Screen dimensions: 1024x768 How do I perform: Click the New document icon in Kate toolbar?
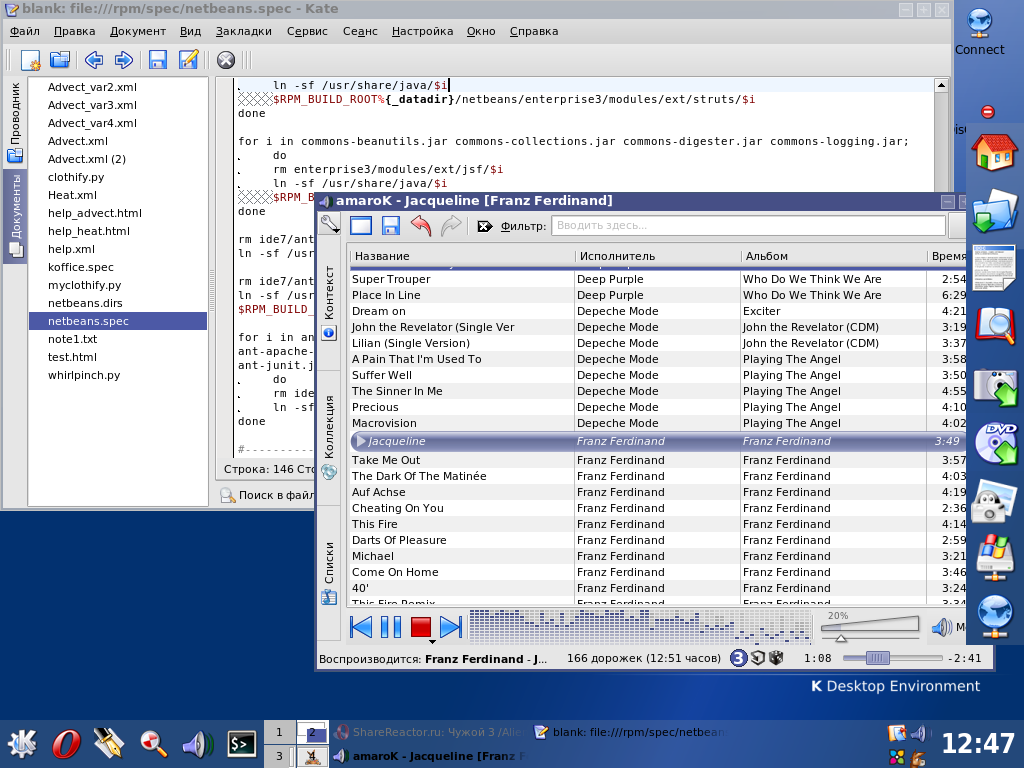(x=30, y=60)
